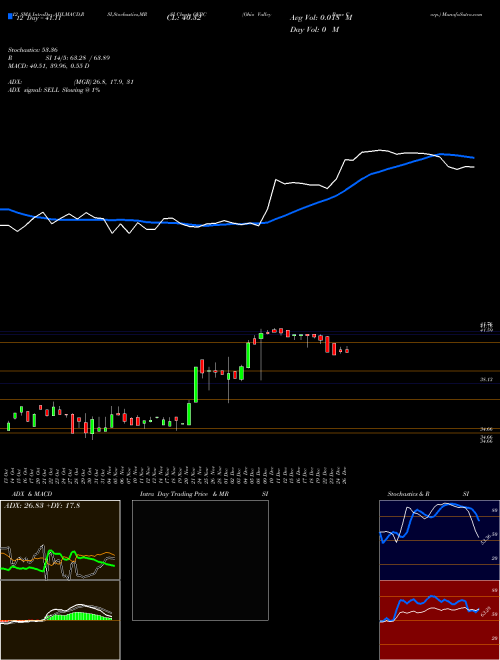Click the 'CL: 40.32' close price text
Screen dimensions: 500x660
pos(184,19)
